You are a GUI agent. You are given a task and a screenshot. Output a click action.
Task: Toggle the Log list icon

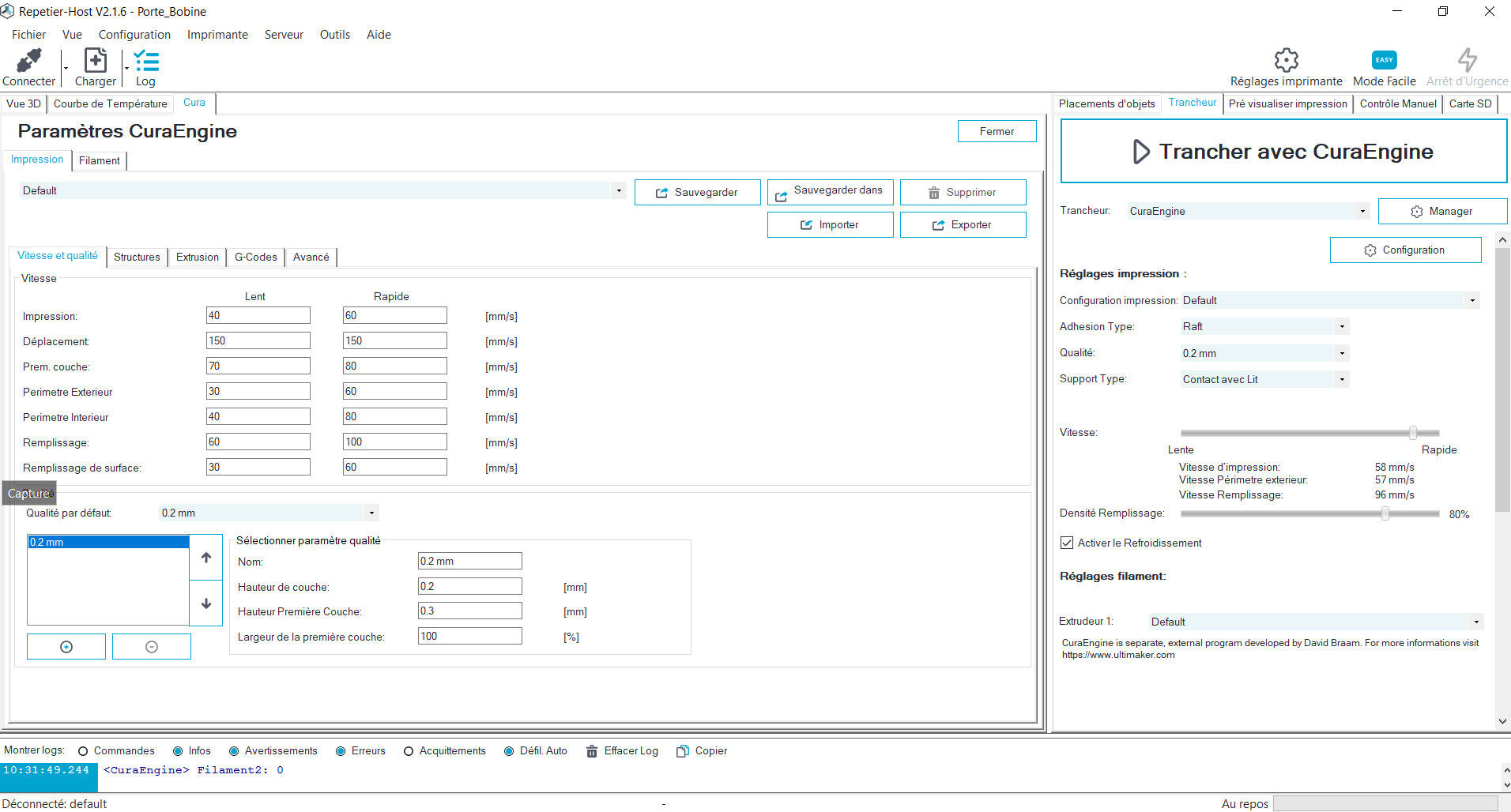(146, 61)
